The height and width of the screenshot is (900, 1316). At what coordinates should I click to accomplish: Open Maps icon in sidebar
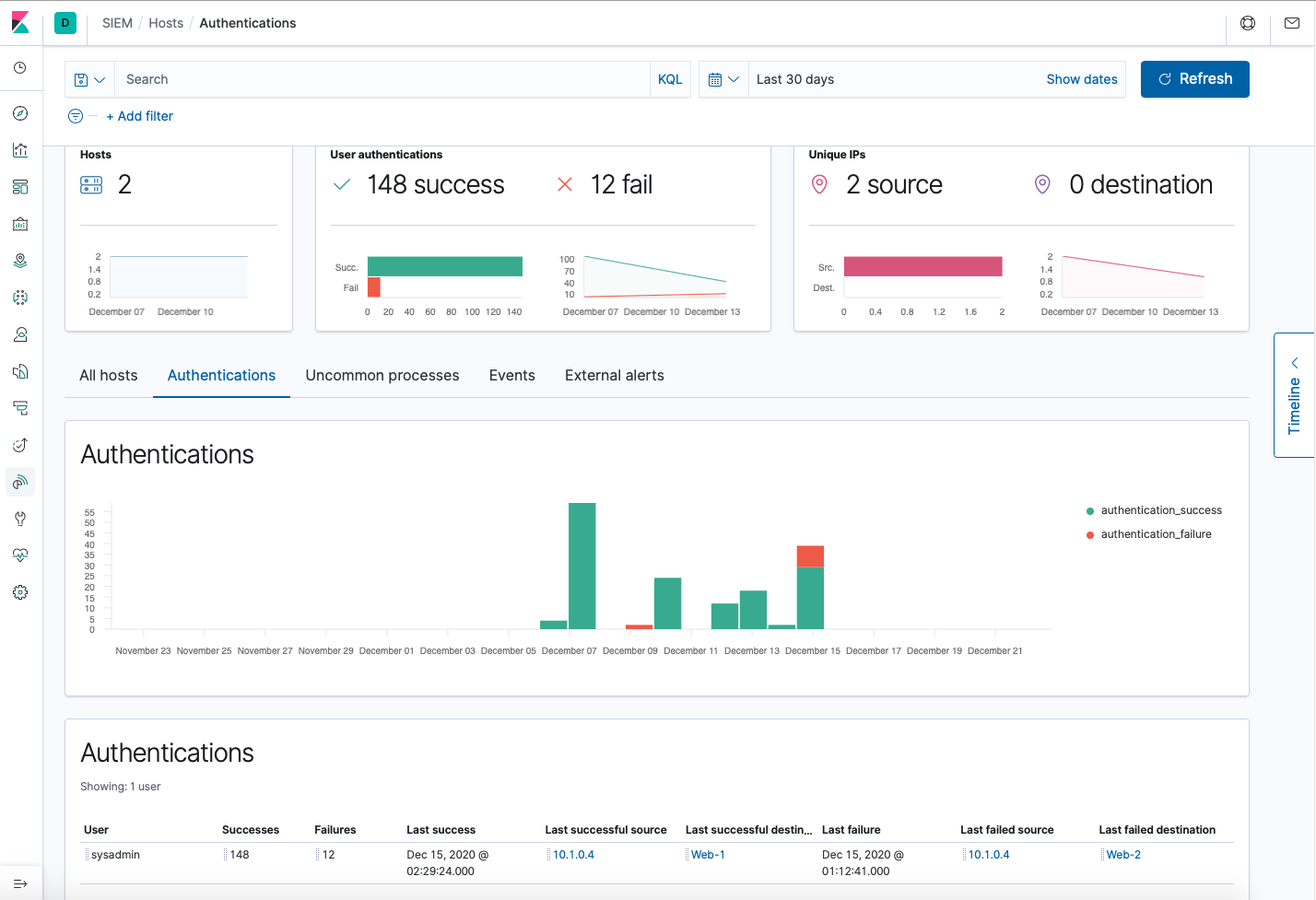20,261
